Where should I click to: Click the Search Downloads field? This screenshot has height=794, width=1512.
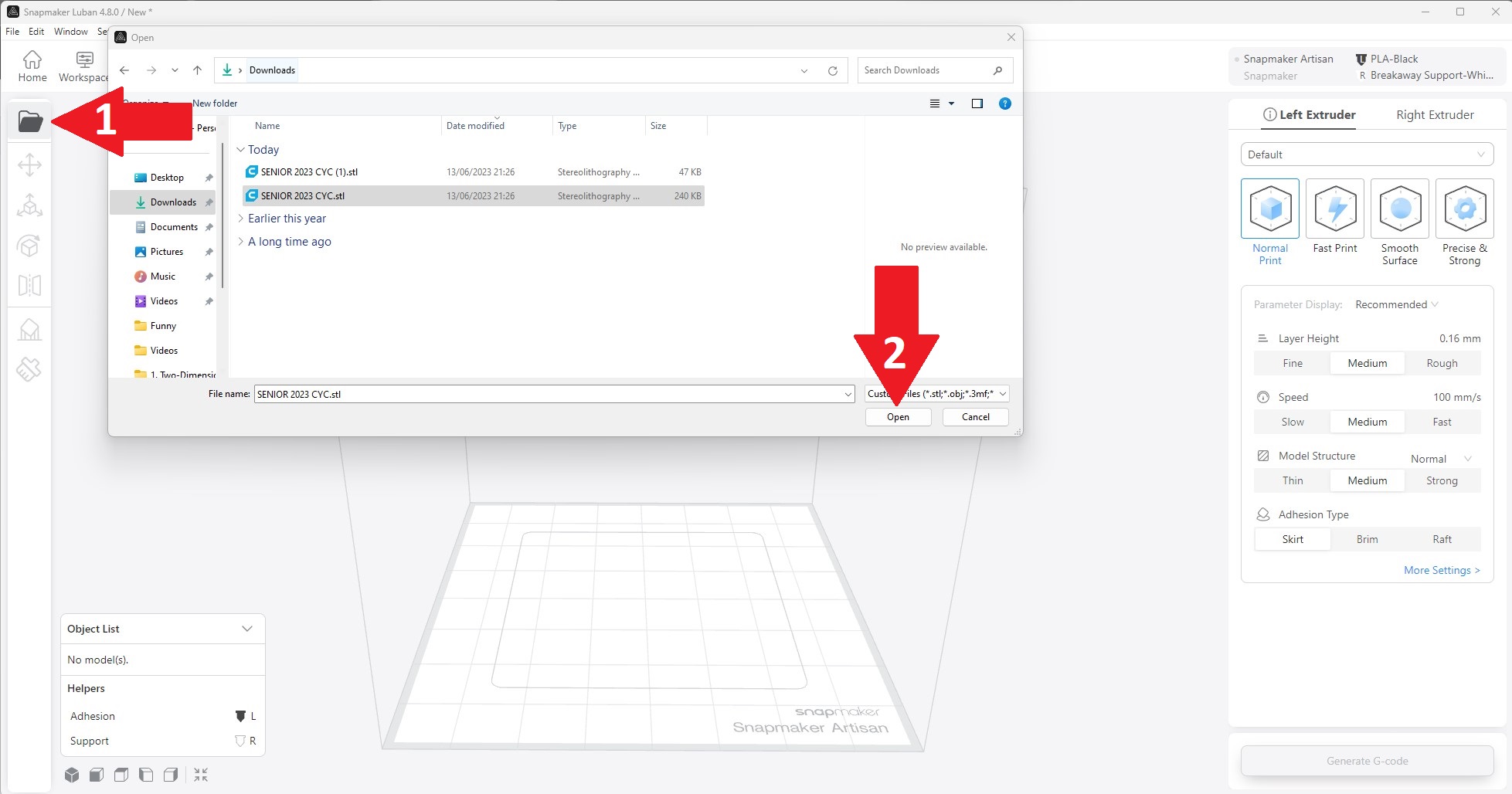pos(926,70)
